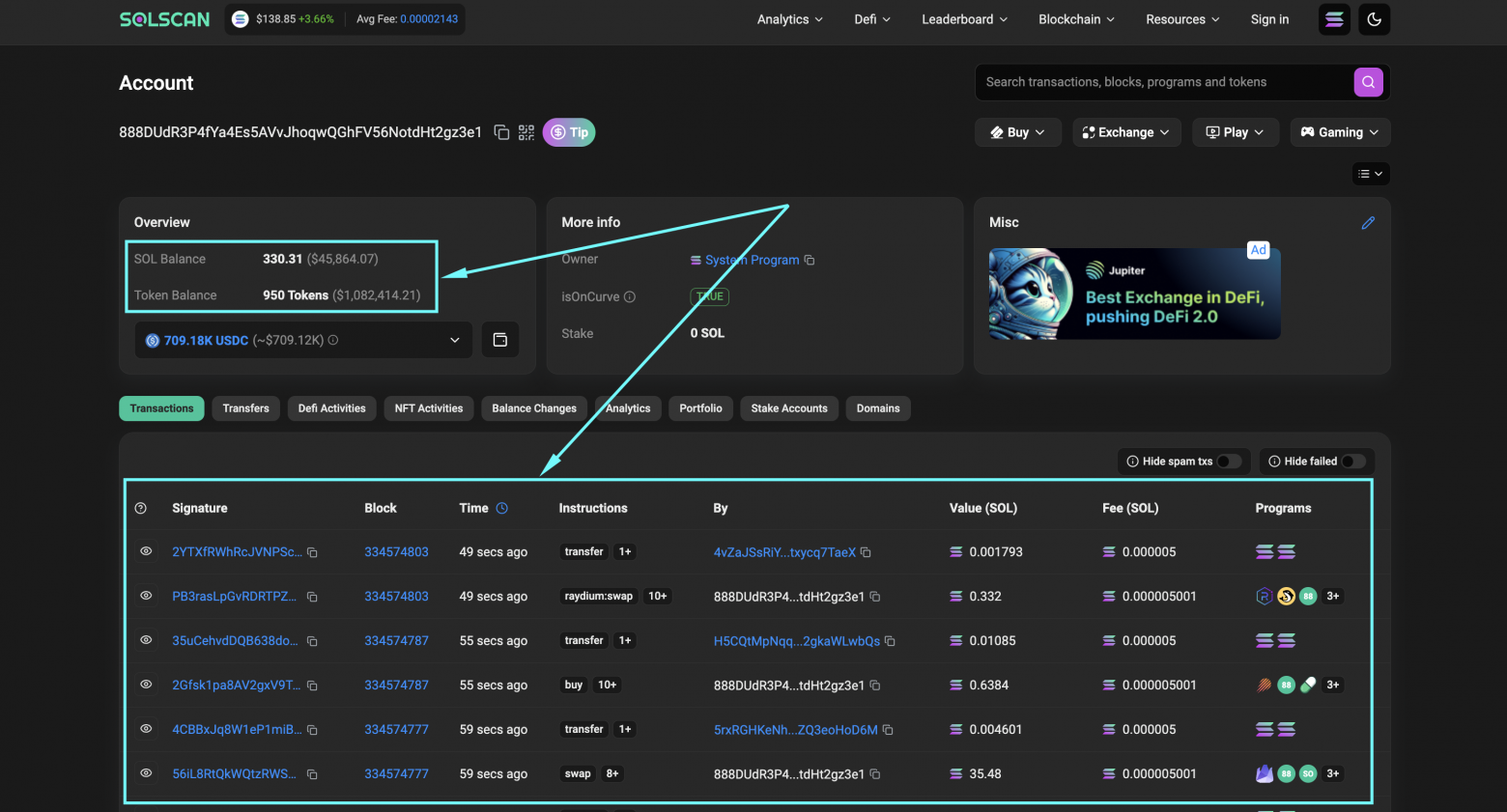The width and height of the screenshot is (1507, 812).
Task: Open the Defi Activities tab
Action: coord(332,408)
